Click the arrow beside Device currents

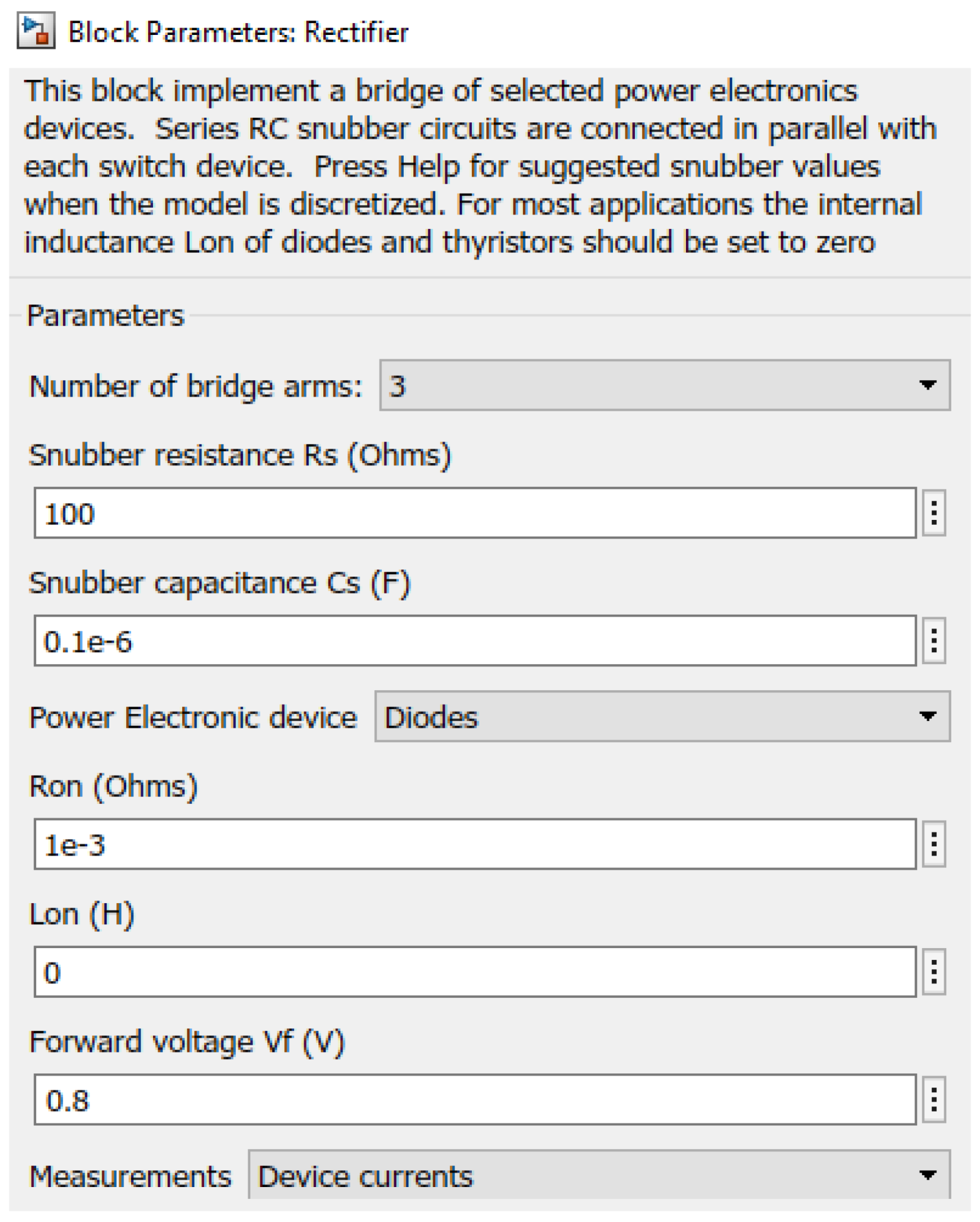point(928,1176)
